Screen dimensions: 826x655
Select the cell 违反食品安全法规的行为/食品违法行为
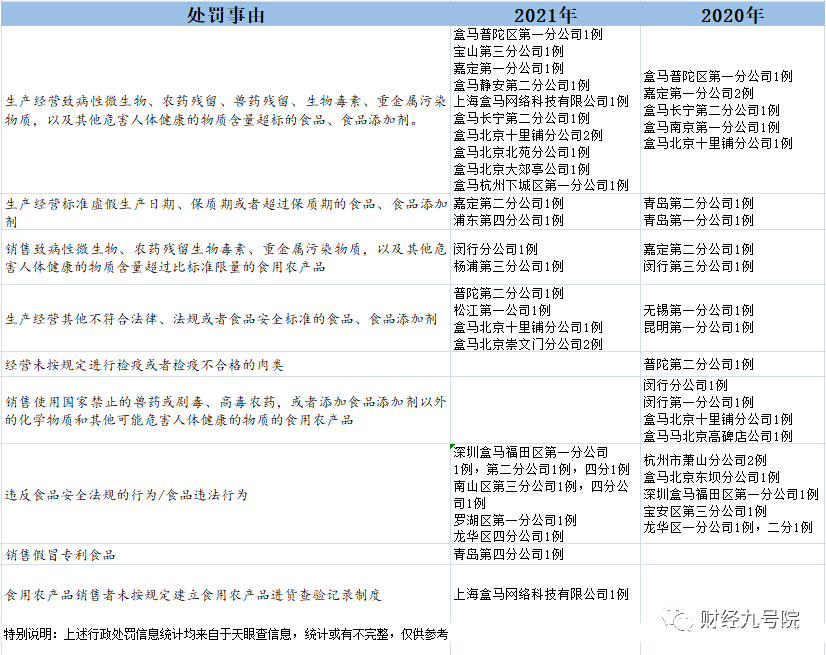point(225,494)
